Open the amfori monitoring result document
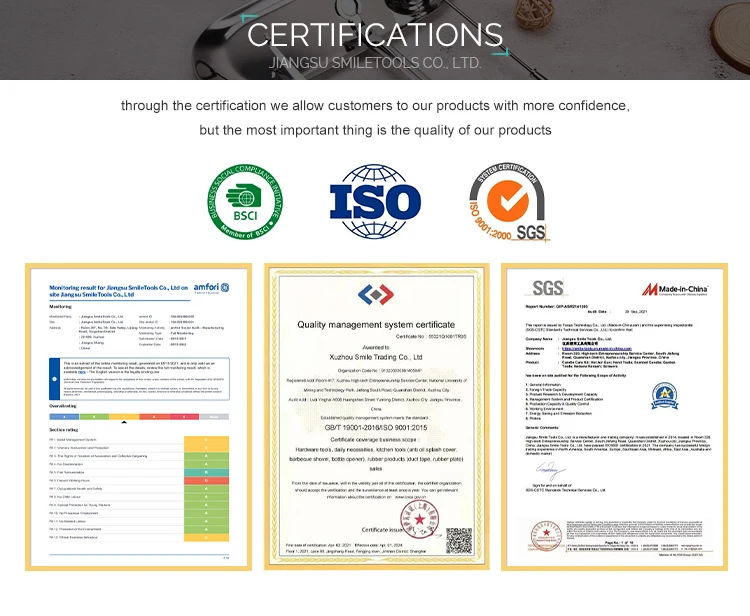750x616 pixels. point(138,417)
